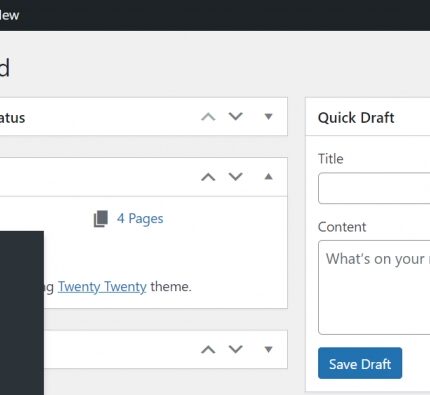The height and width of the screenshot is (395, 430).
Task: Move the bottom collapsed panel down
Action: point(235,349)
